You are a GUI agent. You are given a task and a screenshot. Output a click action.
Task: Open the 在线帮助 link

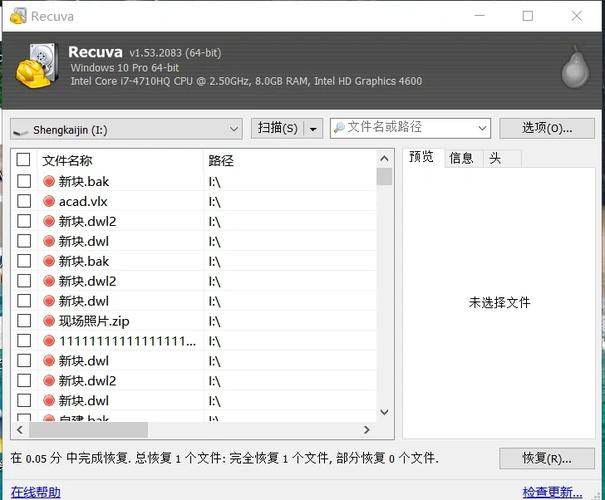click(x=35, y=492)
